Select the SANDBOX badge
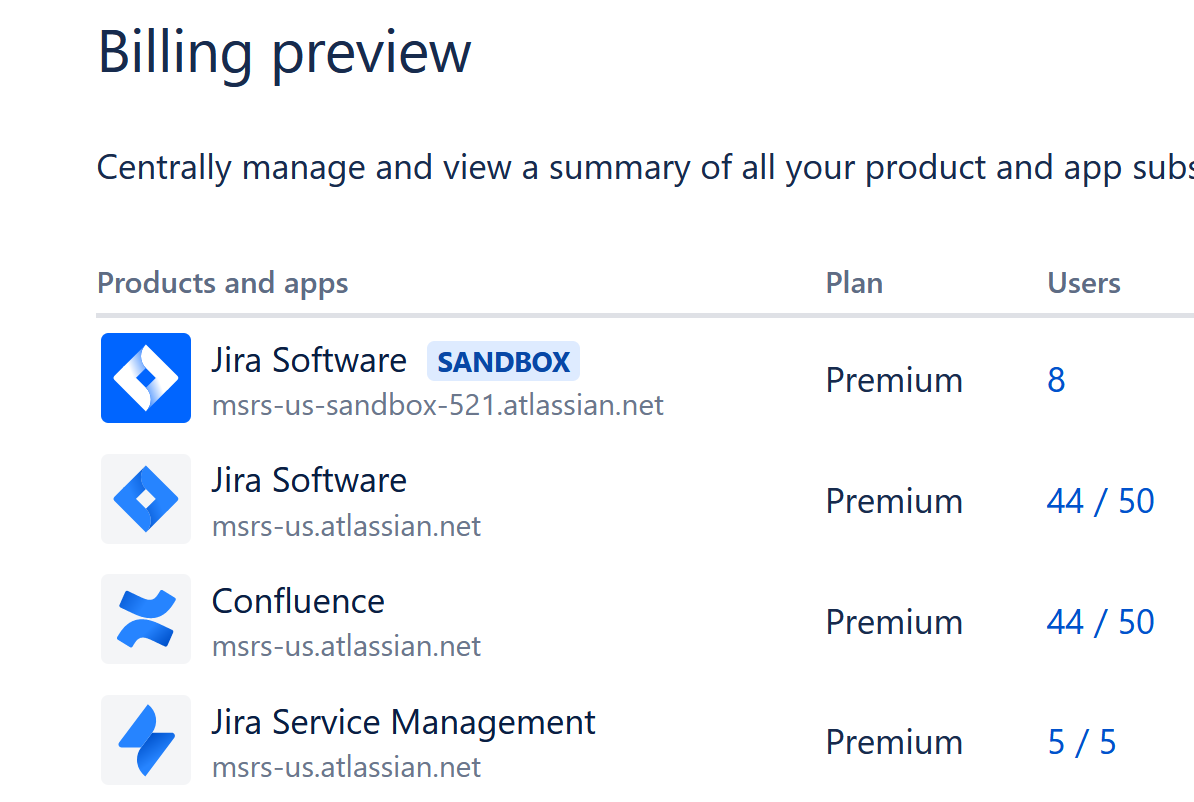The image size is (1194, 802). click(503, 362)
